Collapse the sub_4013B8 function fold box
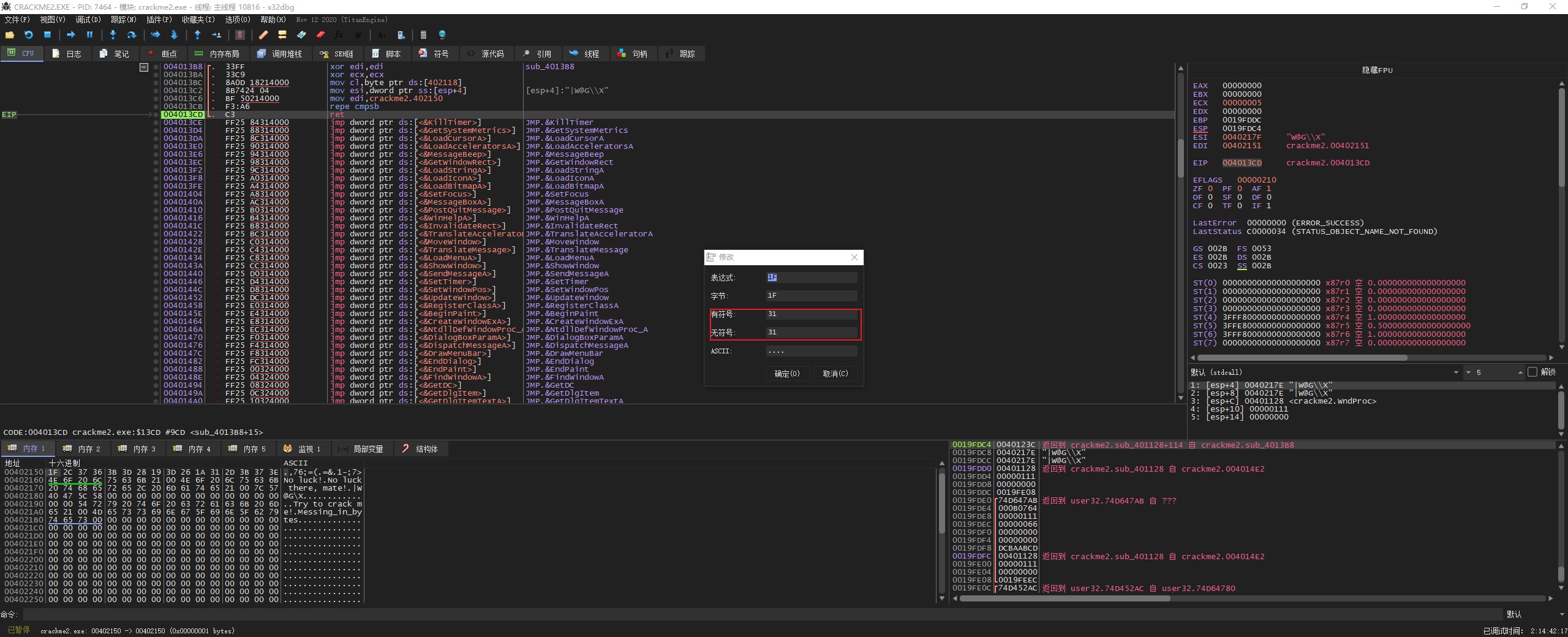The width and height of the screenshot is (1568, 637). [144, 67]
